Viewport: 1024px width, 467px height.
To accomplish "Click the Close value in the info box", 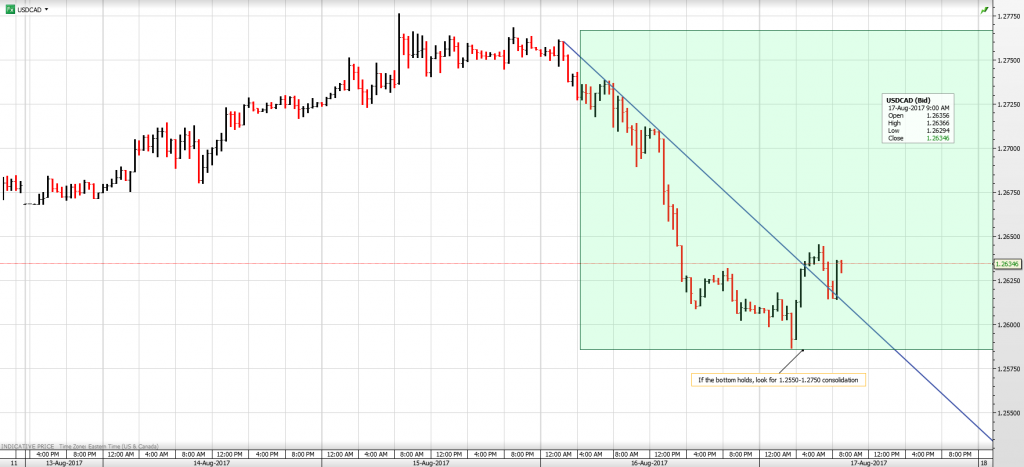I will pos(934,139).
